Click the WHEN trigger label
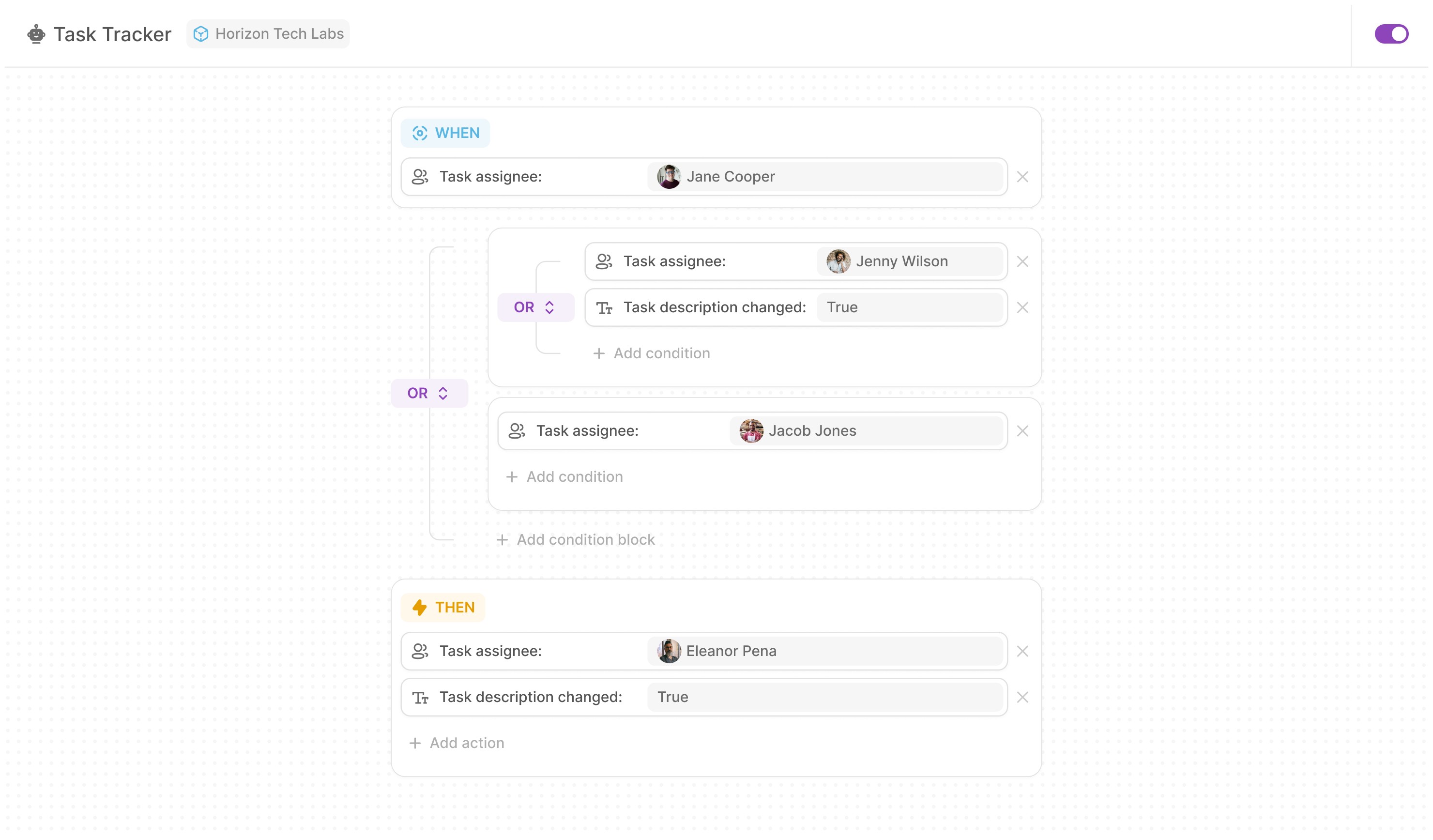 [445, 133]
